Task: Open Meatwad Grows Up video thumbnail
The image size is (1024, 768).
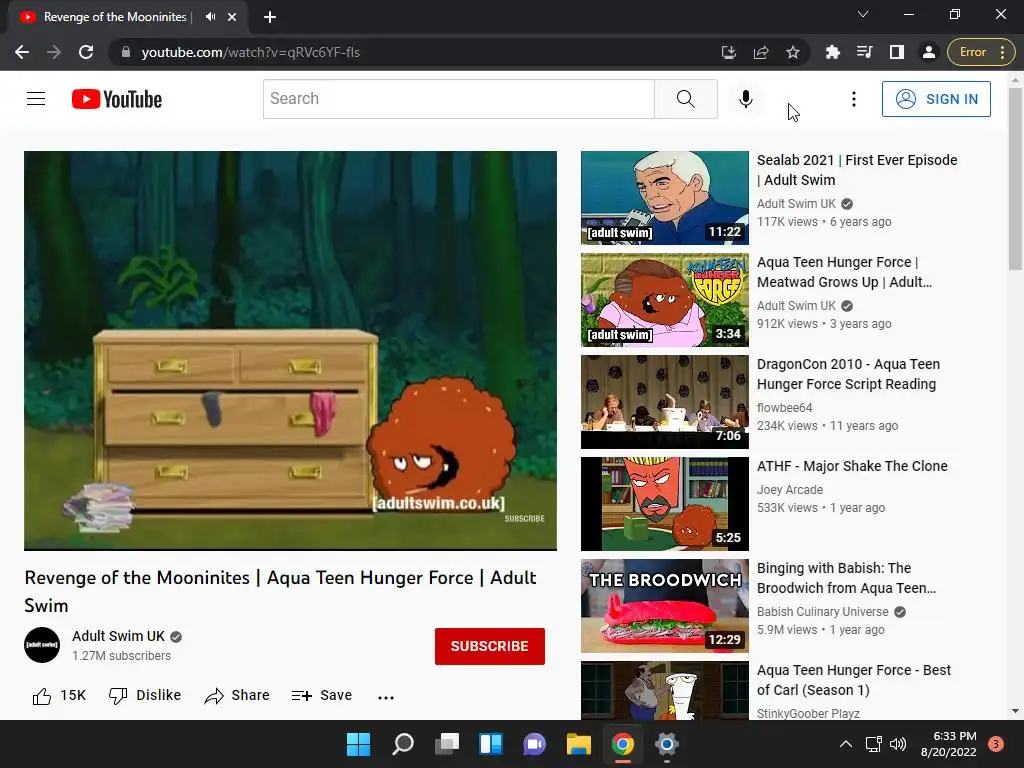Action: [x=665, y=300]
